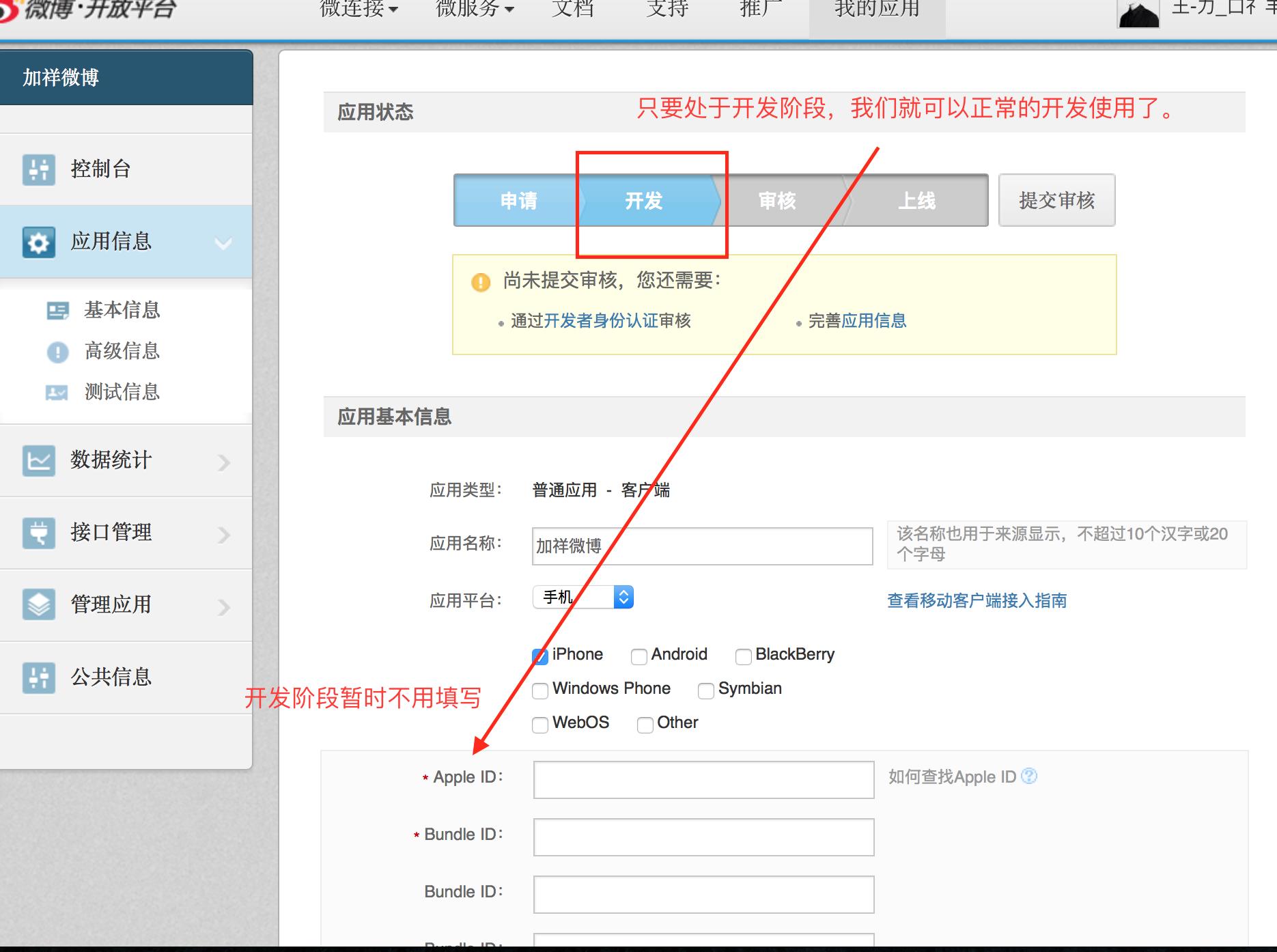
Task: Collapse the 应用信息 sidebar section chevron
Action: coord(223,243)
